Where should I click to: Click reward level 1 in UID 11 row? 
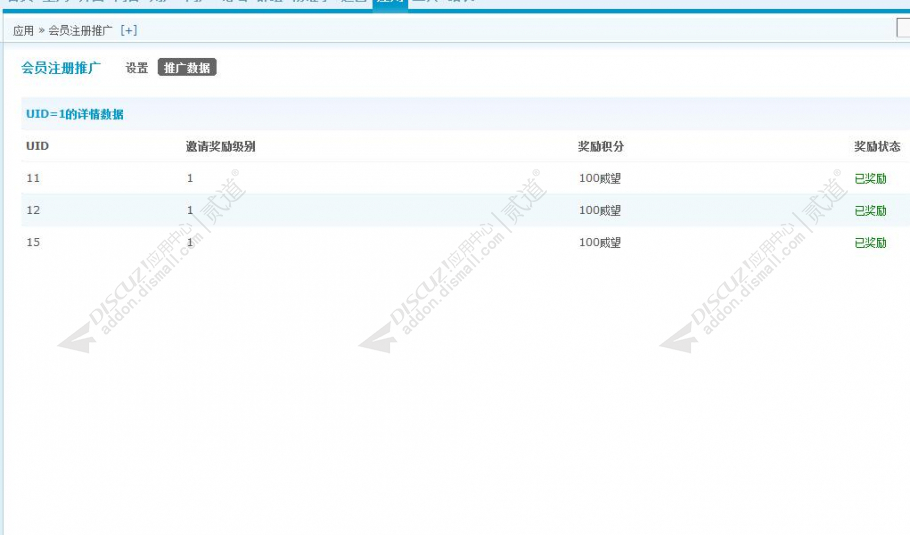point(190,178)
